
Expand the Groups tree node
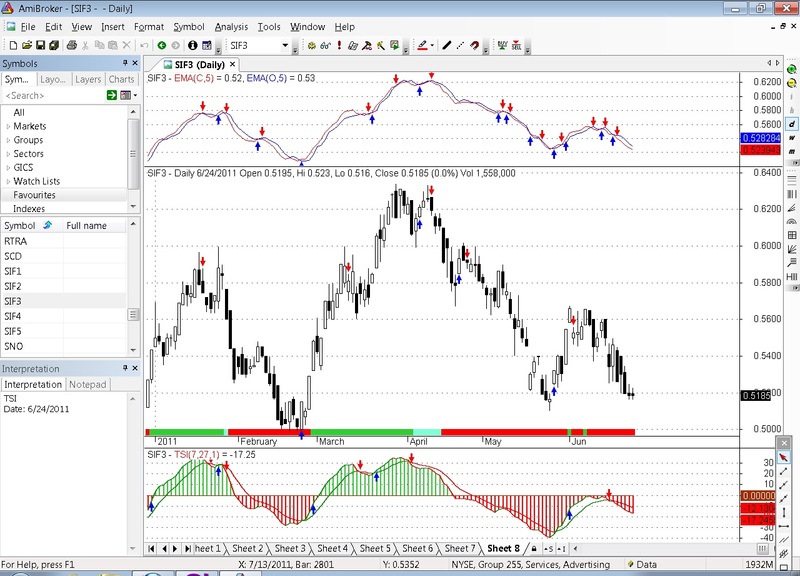coord(8,140)
